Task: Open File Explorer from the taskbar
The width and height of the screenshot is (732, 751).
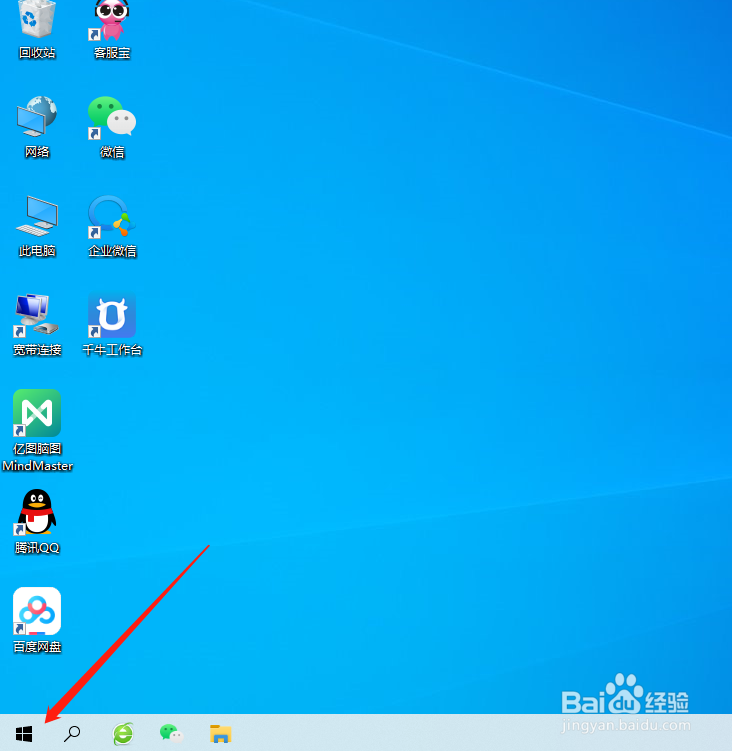Action: [x=220, y=734]
